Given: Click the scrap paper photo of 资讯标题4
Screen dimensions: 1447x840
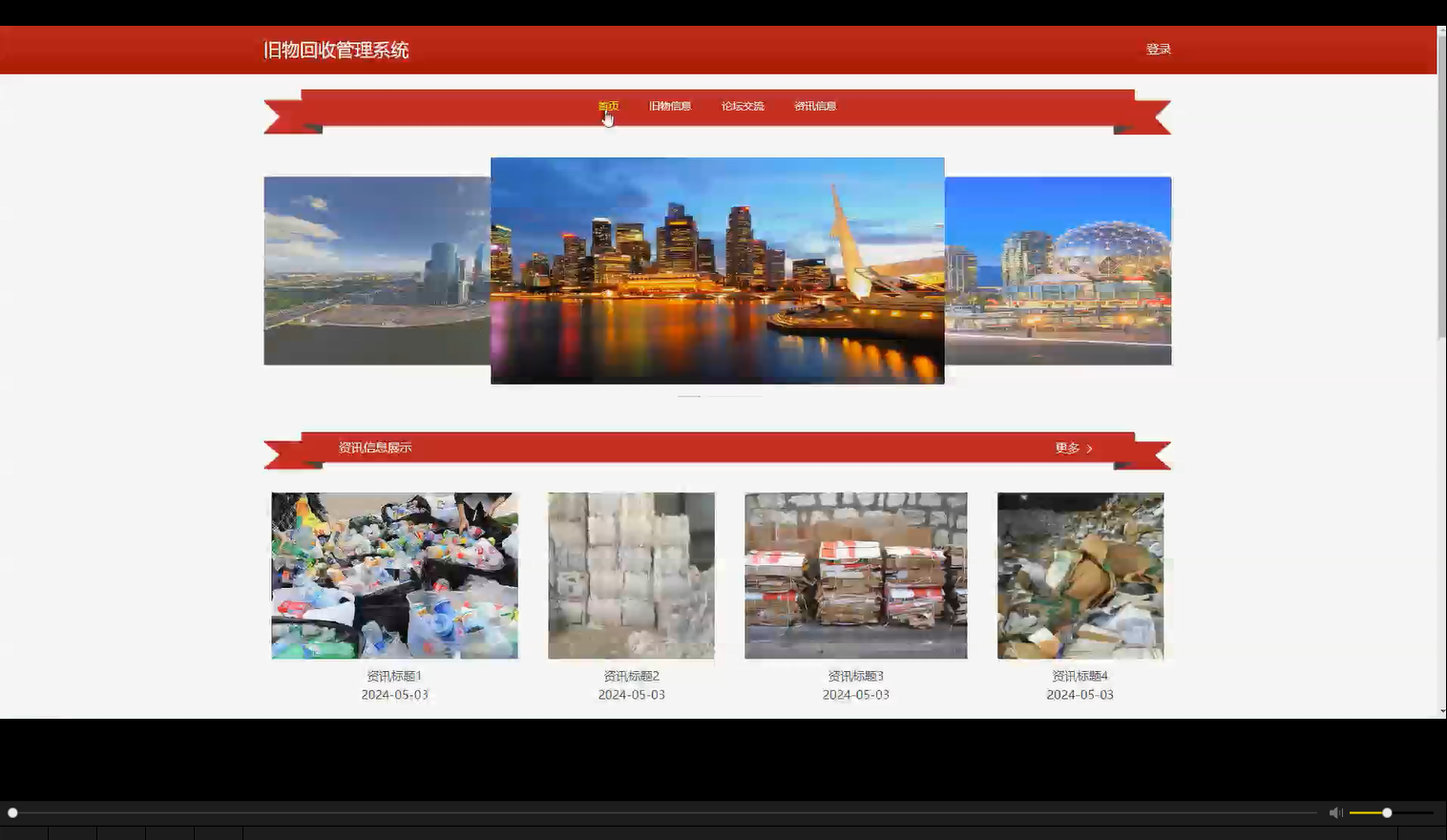Looking at the screenshot, I should point(1080,575).
